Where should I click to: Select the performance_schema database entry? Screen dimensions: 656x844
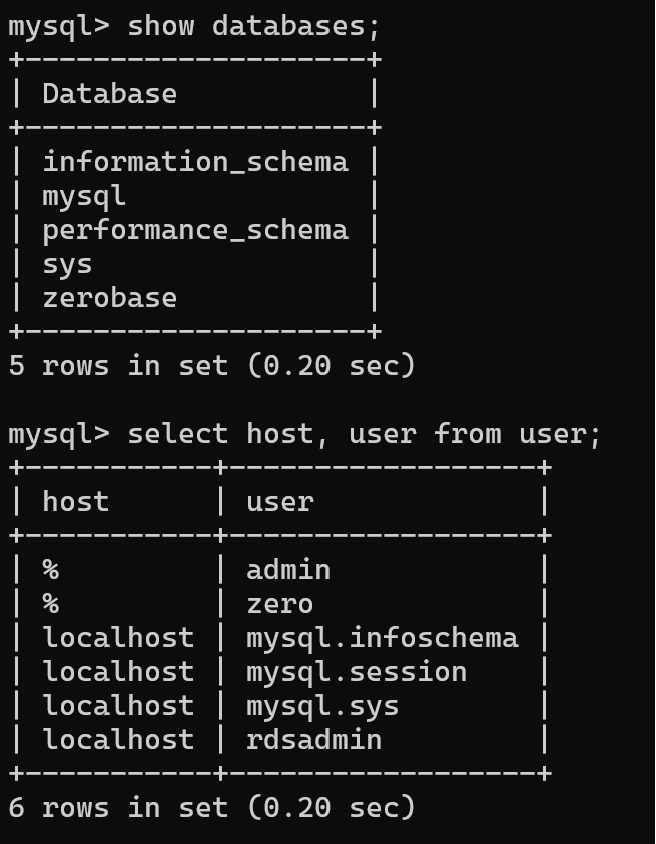pos(195,230)
